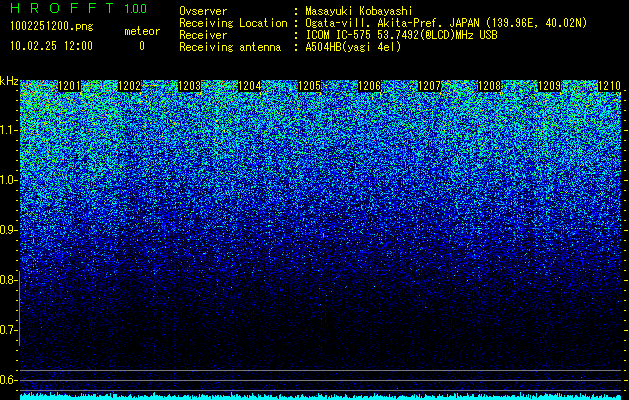Click the 0.9 frequency axis label

tap(8, 230)
